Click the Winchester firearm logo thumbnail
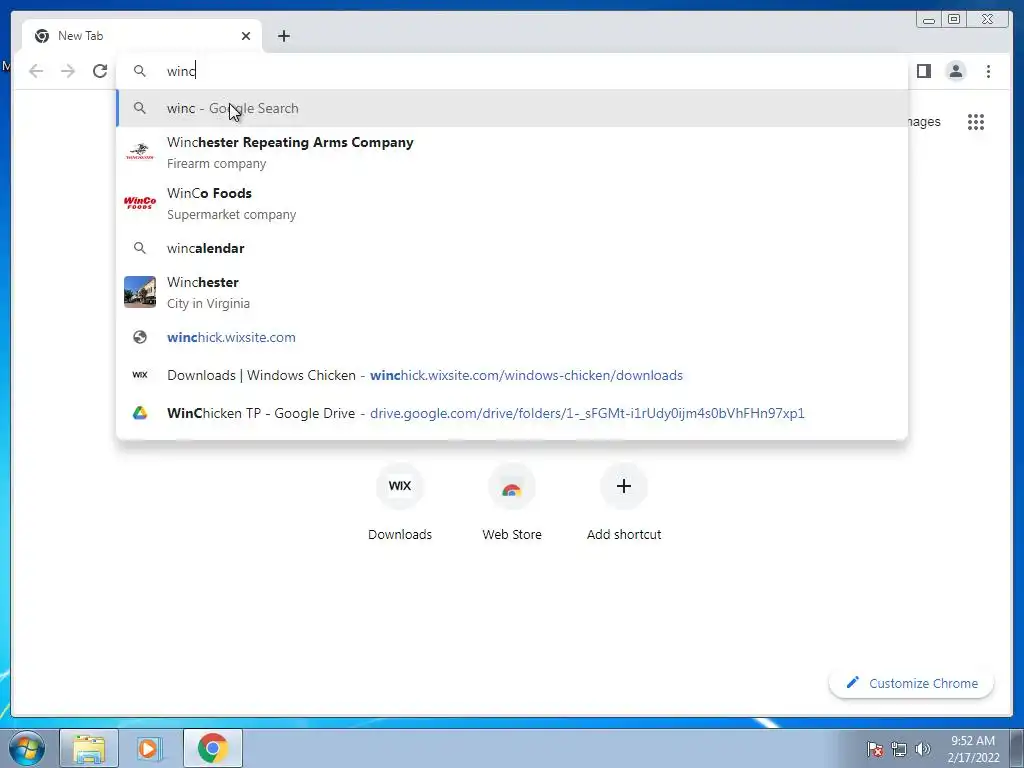 click(x=140, y=152)
